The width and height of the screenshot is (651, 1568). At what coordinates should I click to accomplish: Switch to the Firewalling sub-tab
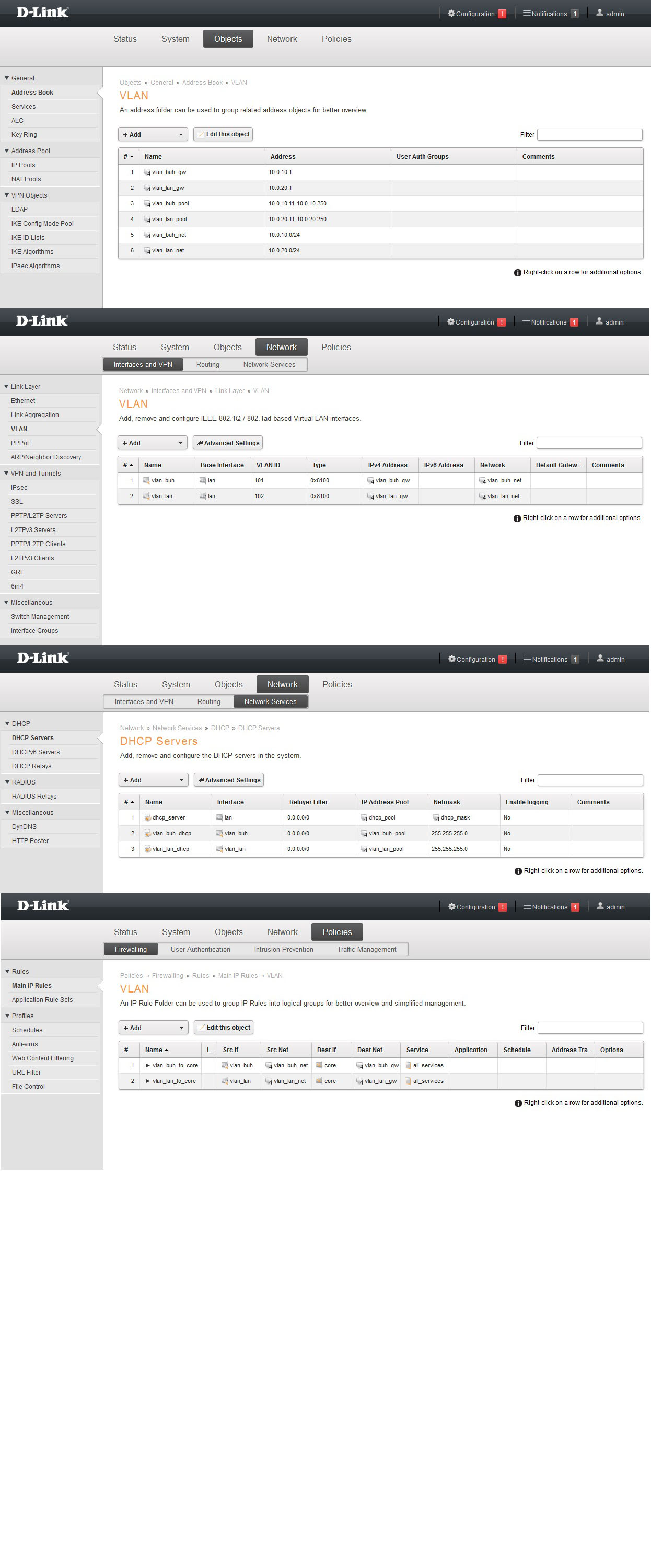(131, 950)
